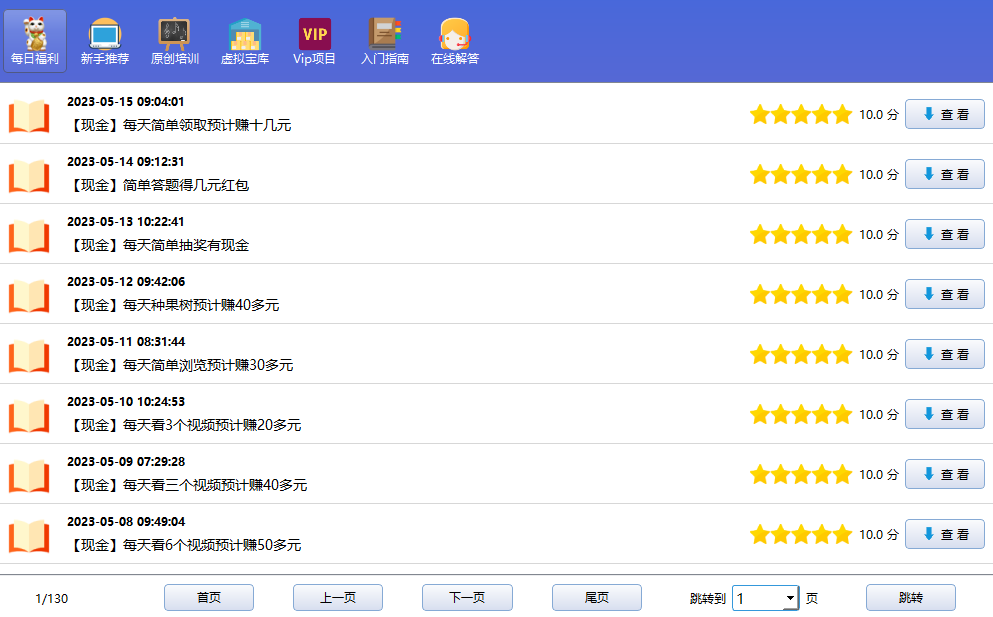This screenshot has height=617, width=993.
Task: Select title 【现金】每天种果树预计赚40多元
Action: [174, 305]
